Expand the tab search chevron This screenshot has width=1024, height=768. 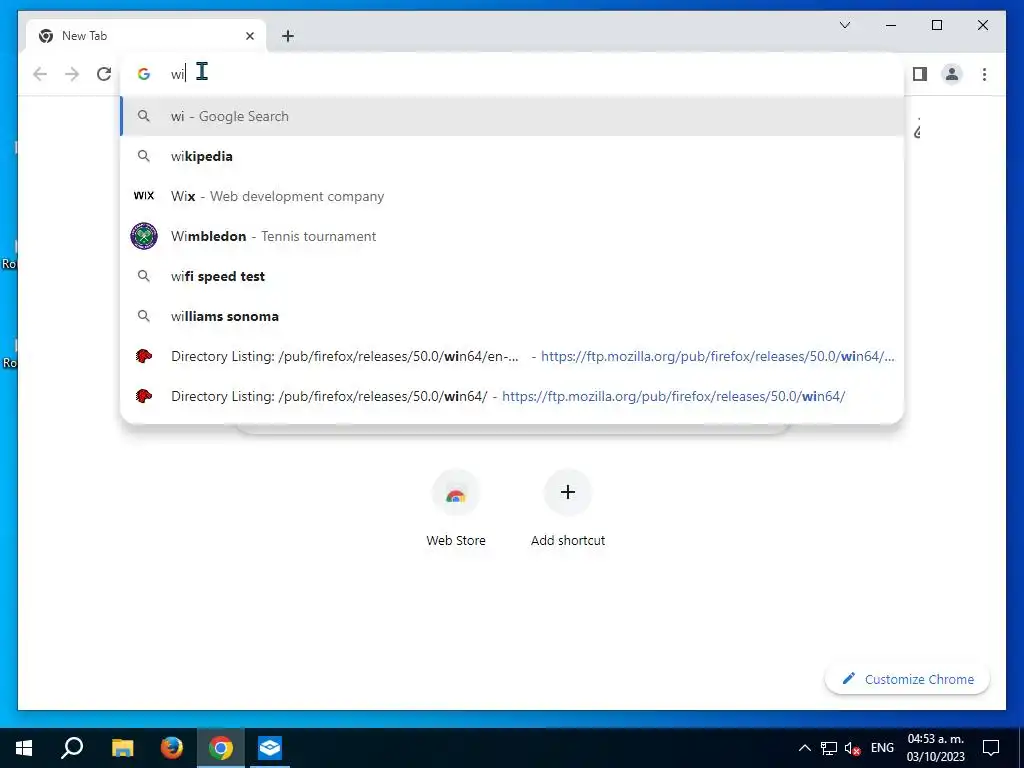pyautogui.click(x=844, y=25)
